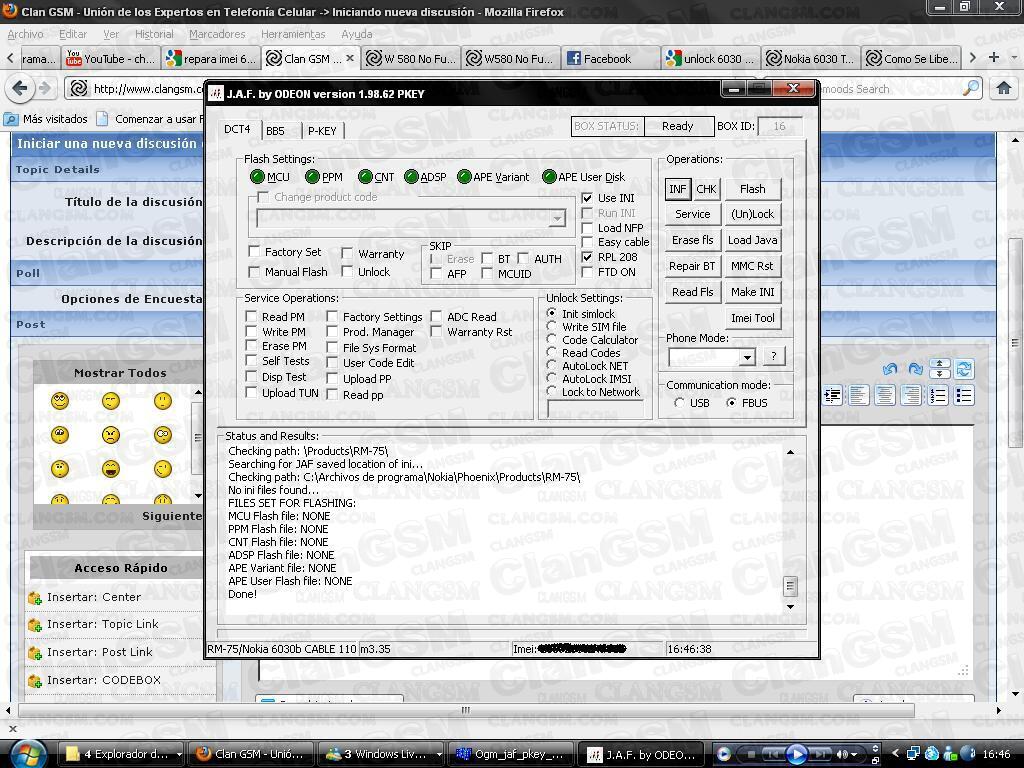
Task: Expand the Explorador taskbar group arrow
Action: 178,754
